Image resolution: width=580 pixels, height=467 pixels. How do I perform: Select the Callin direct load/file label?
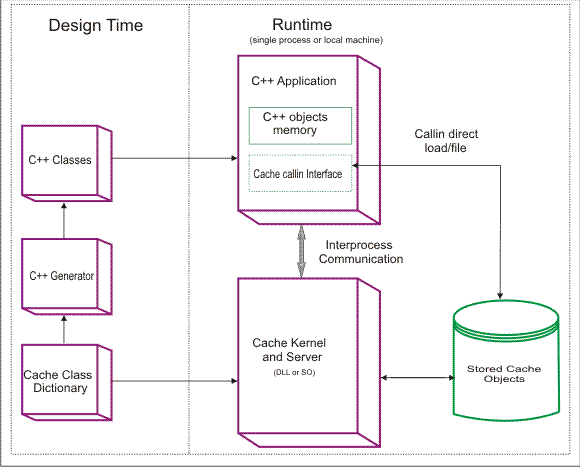(446, 141)
